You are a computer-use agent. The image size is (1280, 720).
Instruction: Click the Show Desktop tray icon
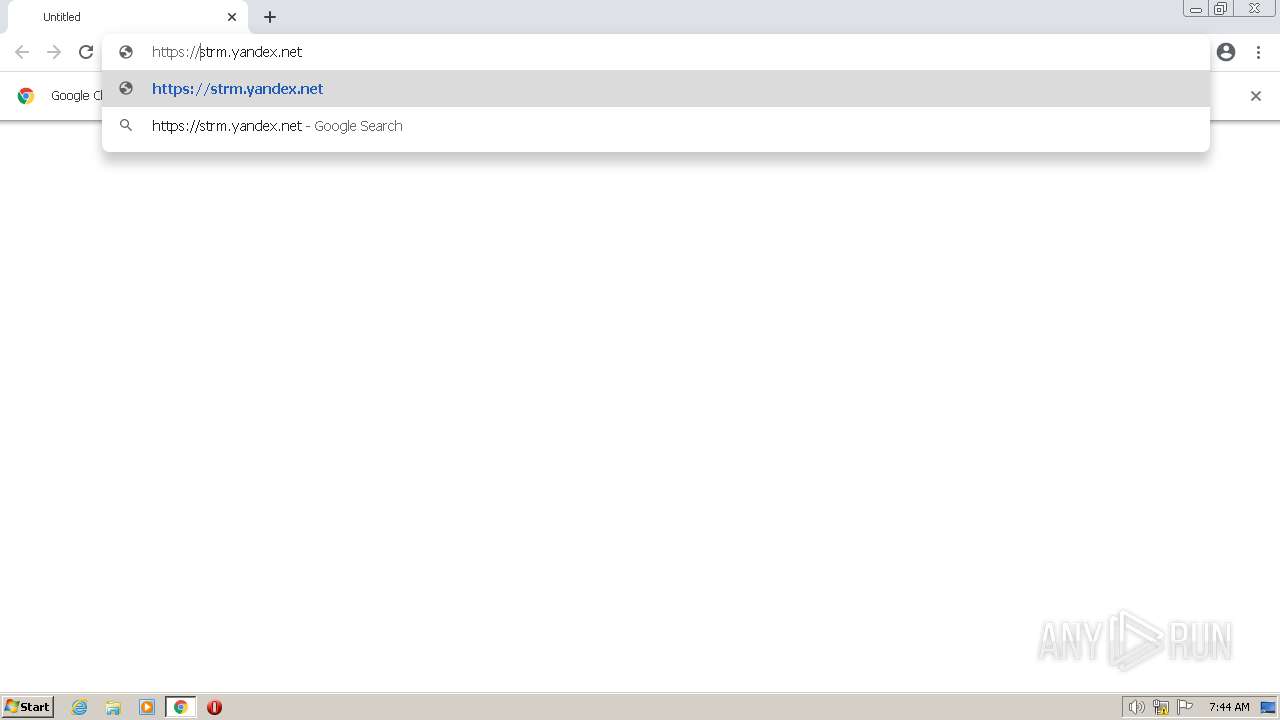click(1268, 707)
